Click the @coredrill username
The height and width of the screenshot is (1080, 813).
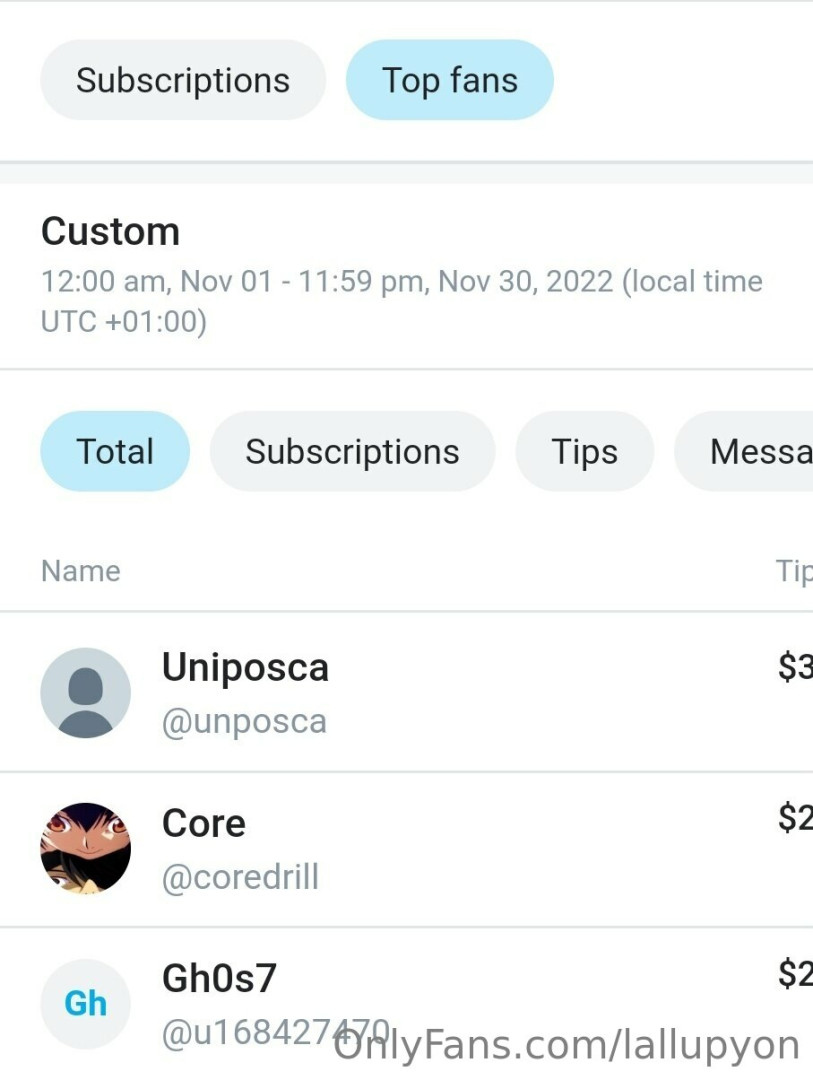[x=240, y=877]
